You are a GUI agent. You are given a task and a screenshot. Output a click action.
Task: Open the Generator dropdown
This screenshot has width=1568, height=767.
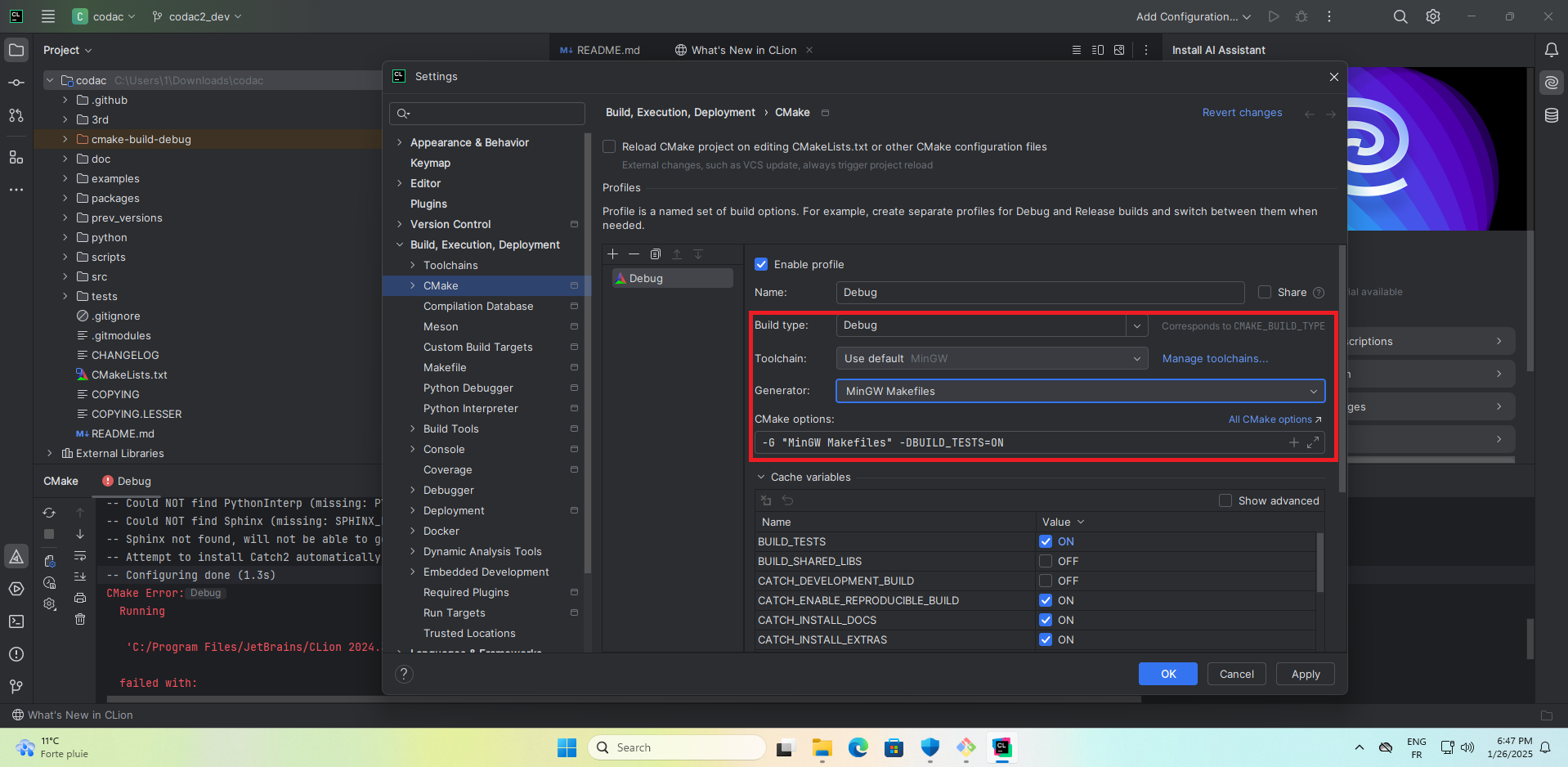[1313, 392]
